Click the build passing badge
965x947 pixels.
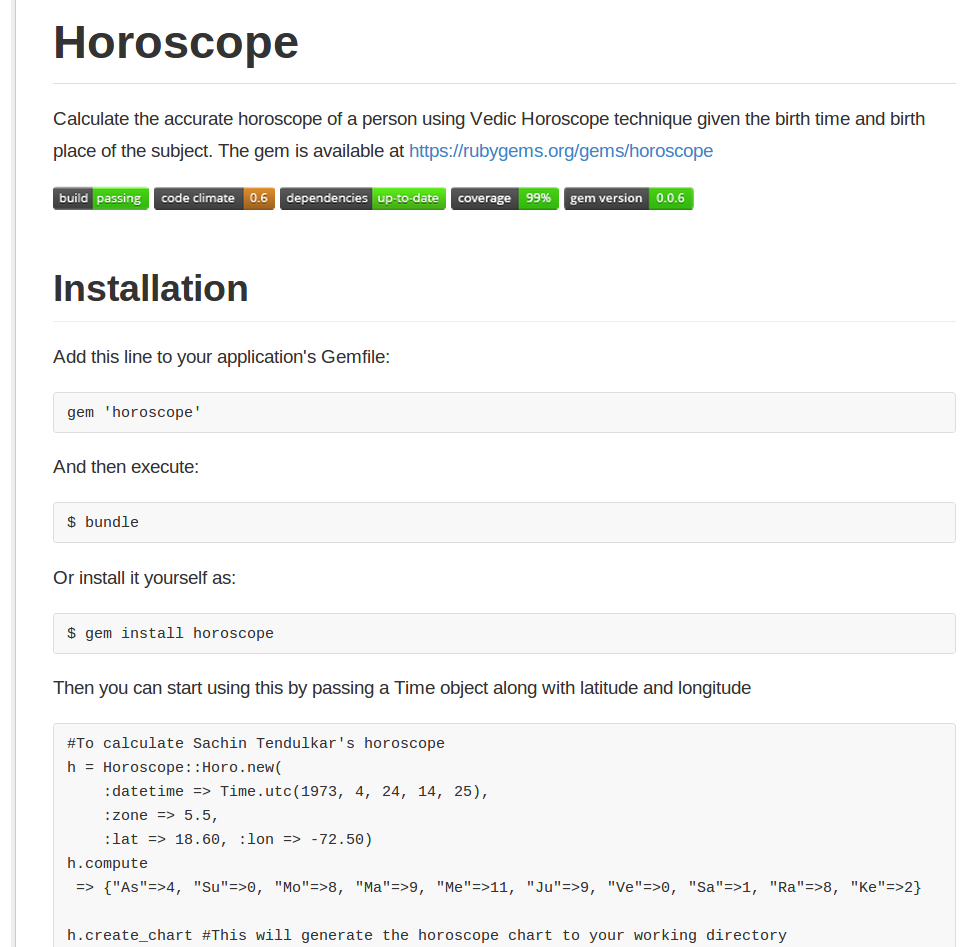101,198
